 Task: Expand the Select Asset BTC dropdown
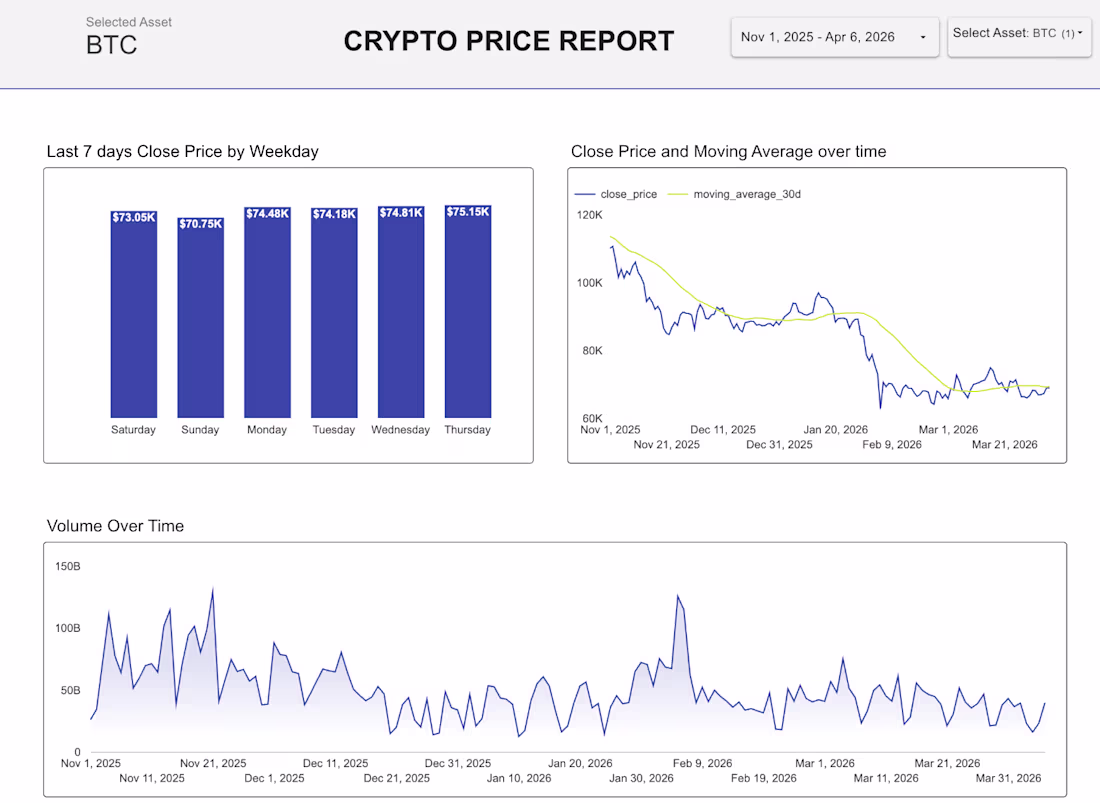(x=1019, y=36)
